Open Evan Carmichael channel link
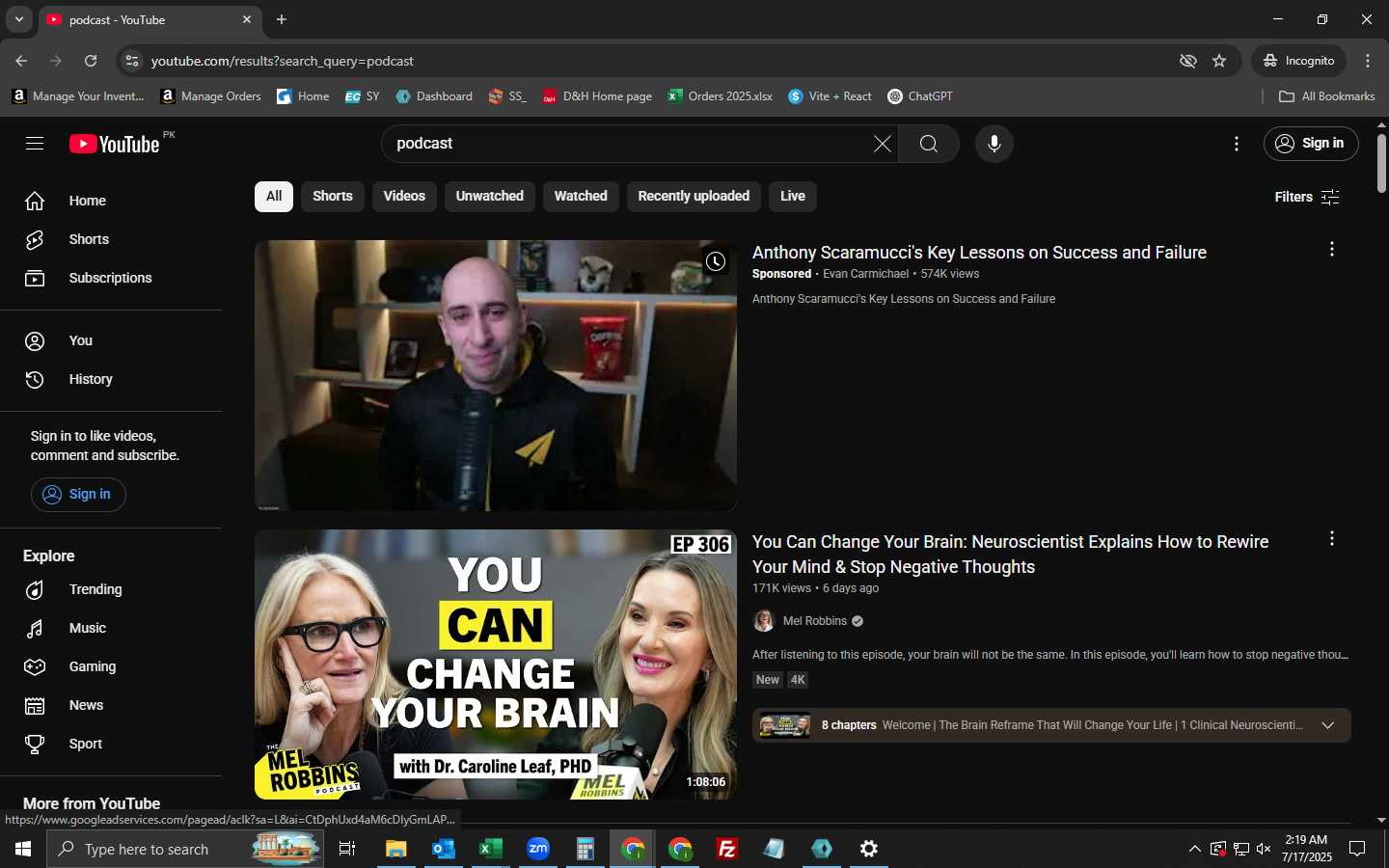This screenshot has width=1389, height=868. 865,274
